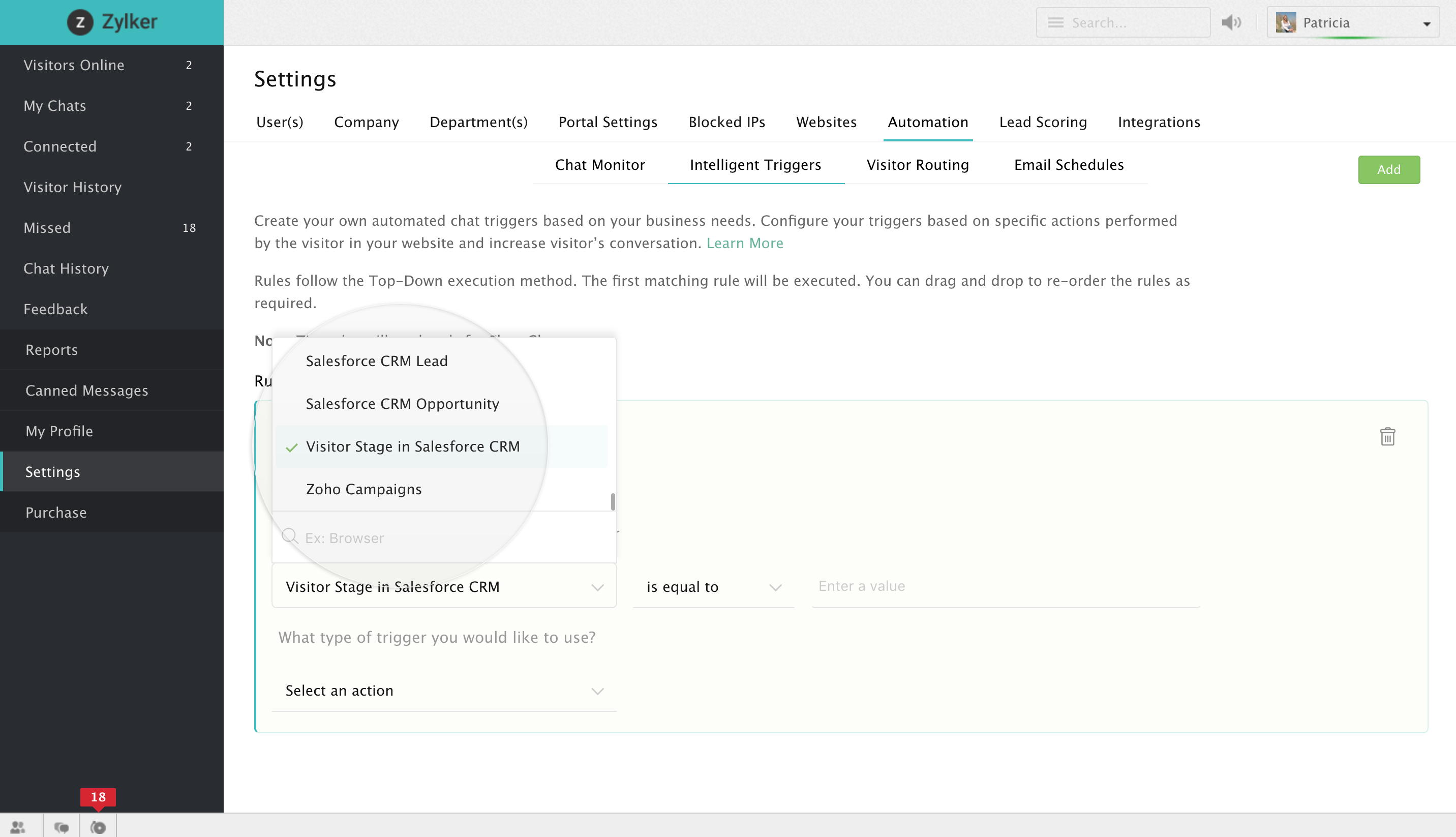Open the Visitor Stage in Salesforce CRM dropdown
This screenshot has height=837, width=1456.
pos(444,586)
